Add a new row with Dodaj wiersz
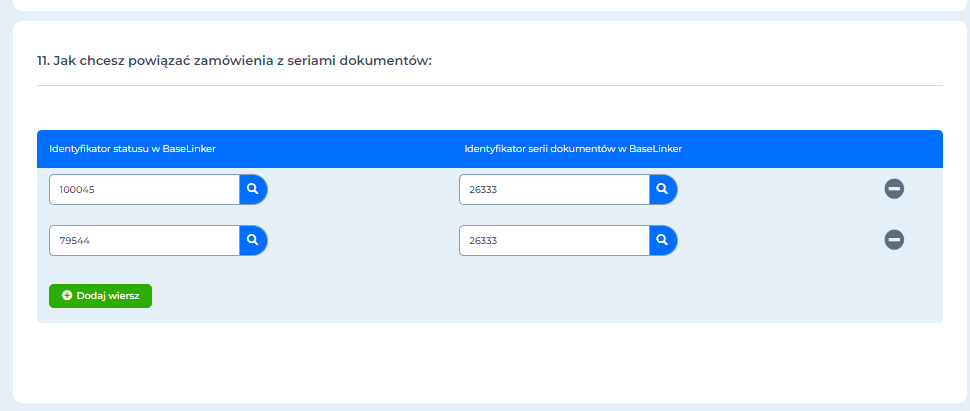Image resolution: width=970 pixels, height=411 pixels. pyautogui.click(x=100, y=296)
